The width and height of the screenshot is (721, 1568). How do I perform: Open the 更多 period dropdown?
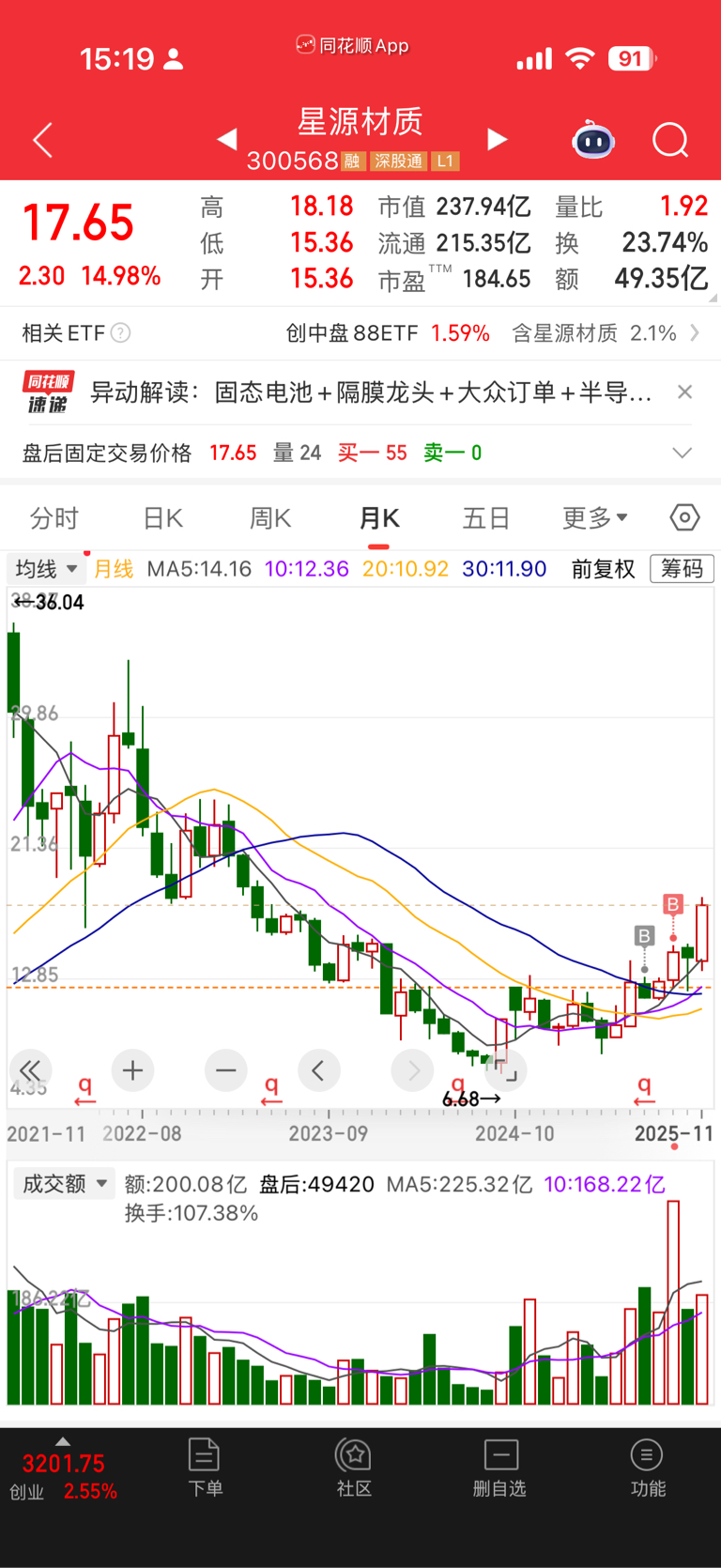[595, 518]
